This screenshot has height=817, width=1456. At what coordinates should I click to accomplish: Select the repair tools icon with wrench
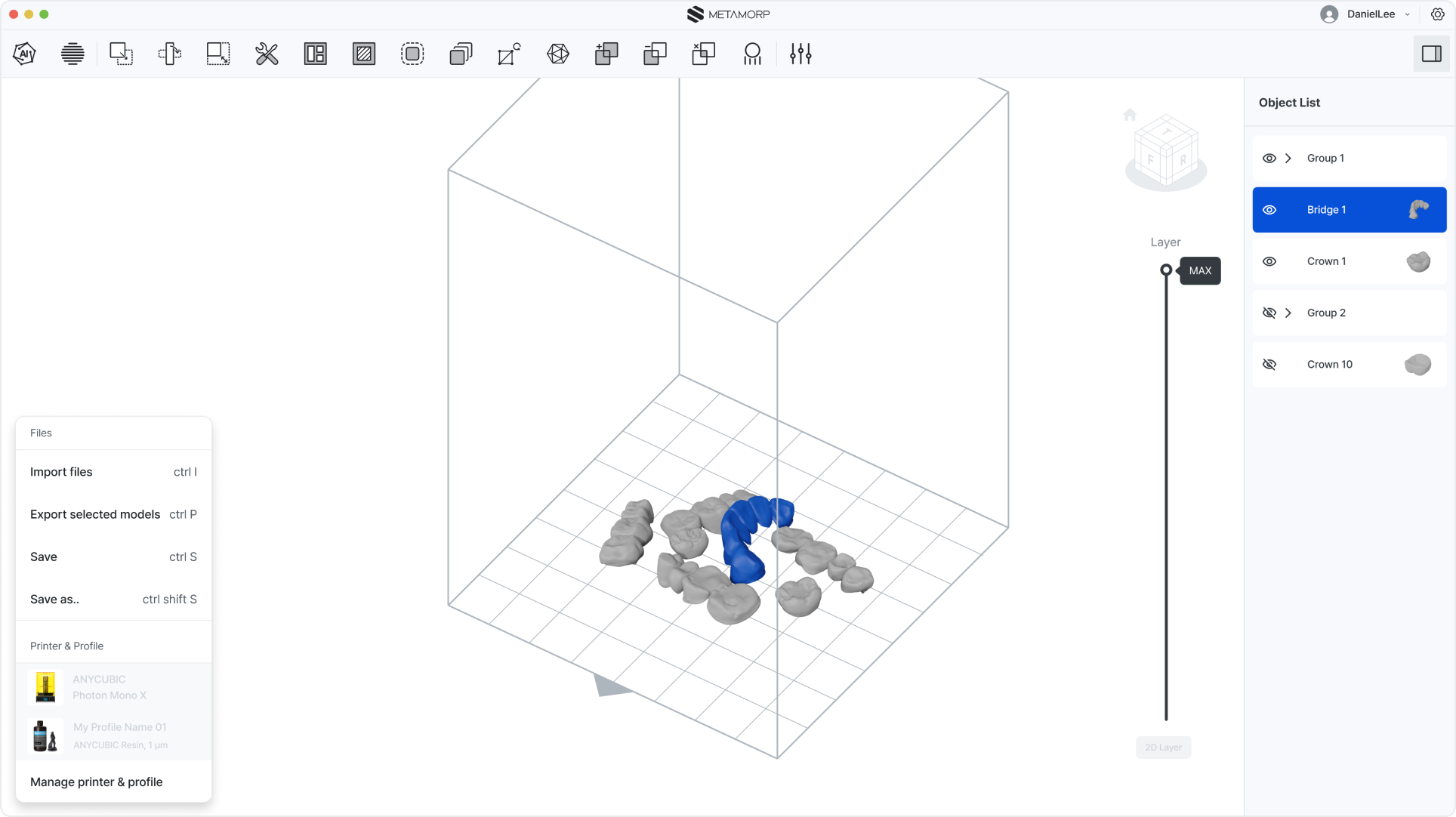click(x=267, y=53)
